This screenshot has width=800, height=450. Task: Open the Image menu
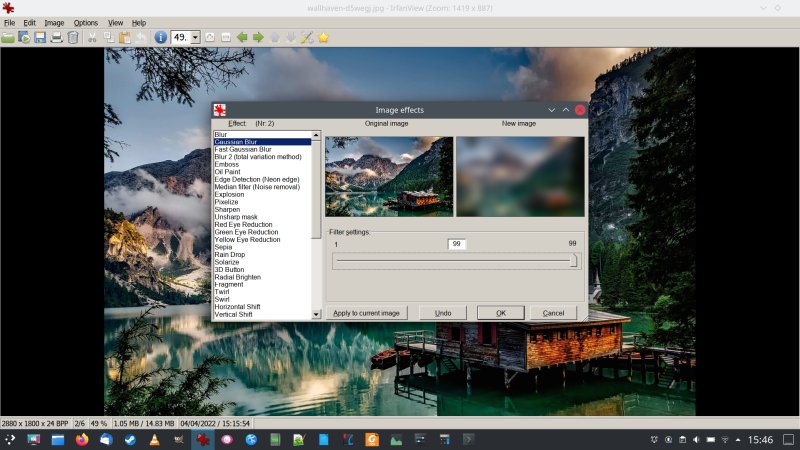[x=54, y=22]
